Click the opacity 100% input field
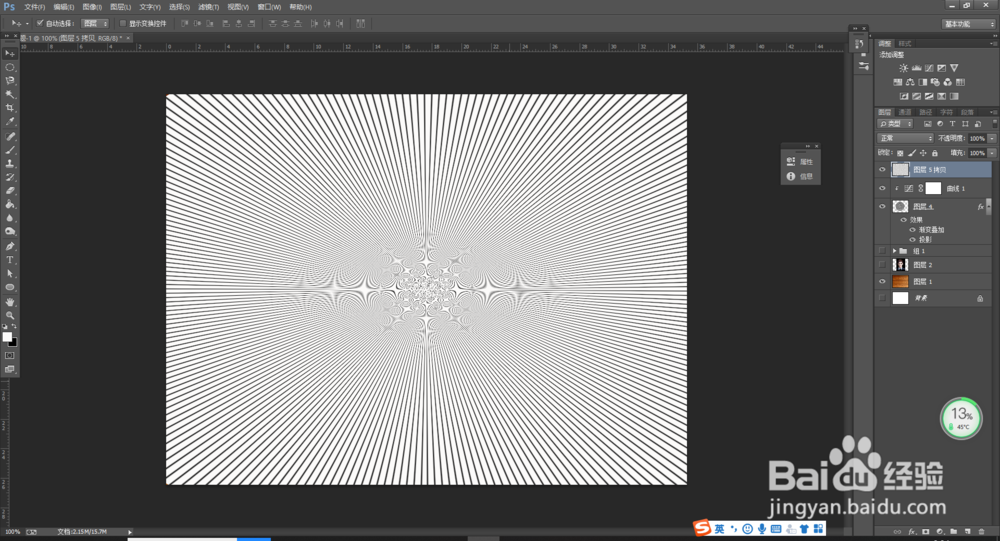 click(976, 138)
